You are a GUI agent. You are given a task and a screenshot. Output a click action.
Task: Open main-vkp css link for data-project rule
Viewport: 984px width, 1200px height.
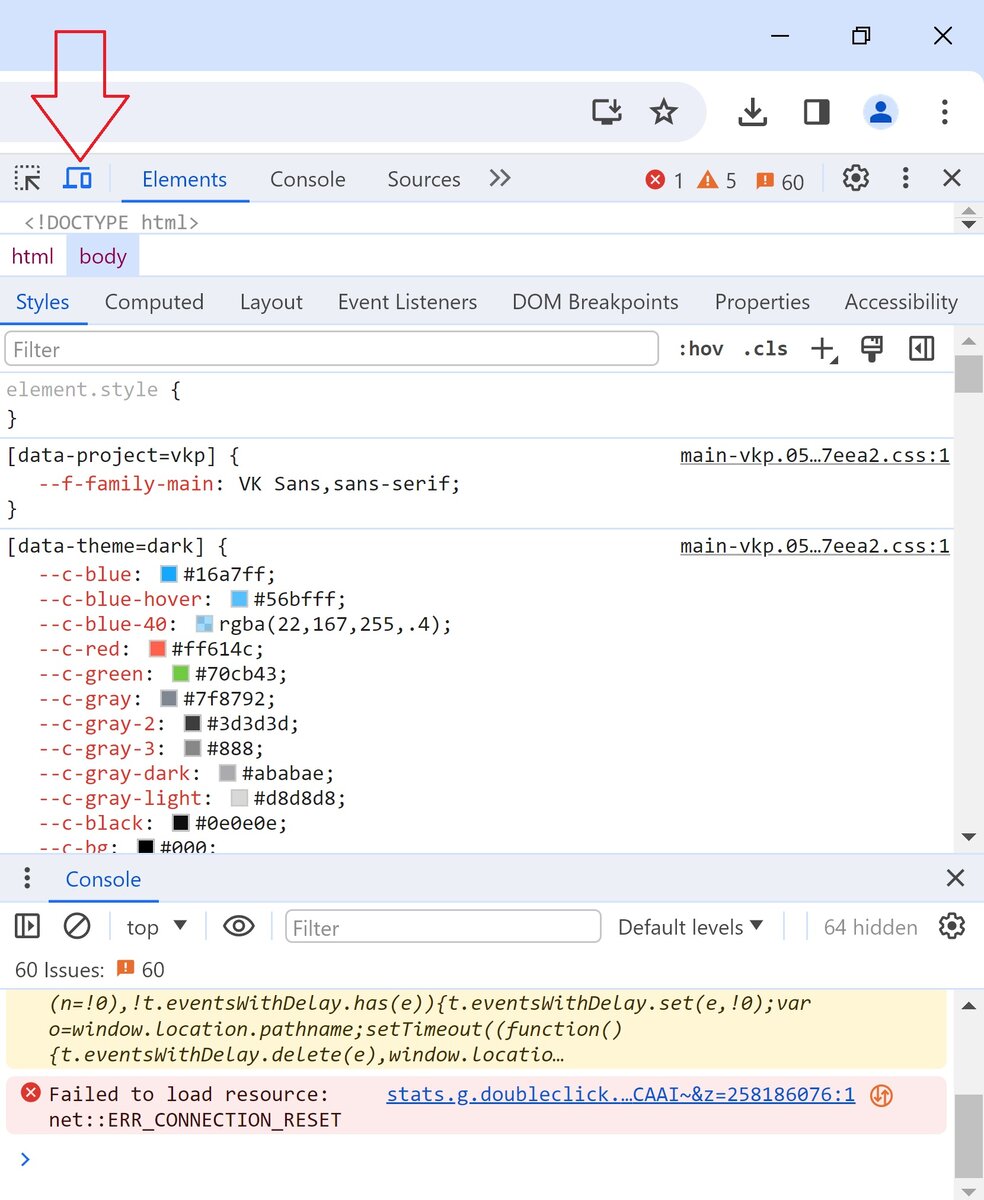coord(815,457)
